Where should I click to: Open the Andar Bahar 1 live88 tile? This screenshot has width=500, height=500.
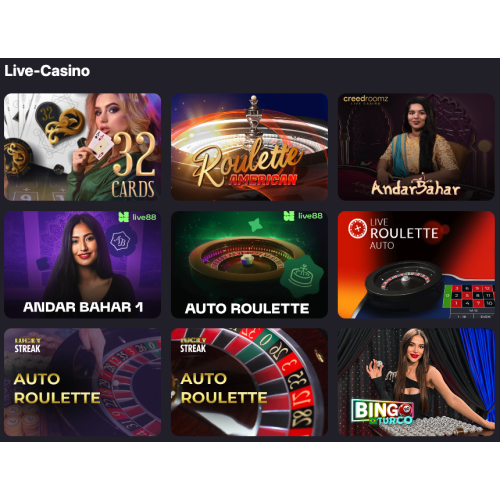click(x=82, y=264)
